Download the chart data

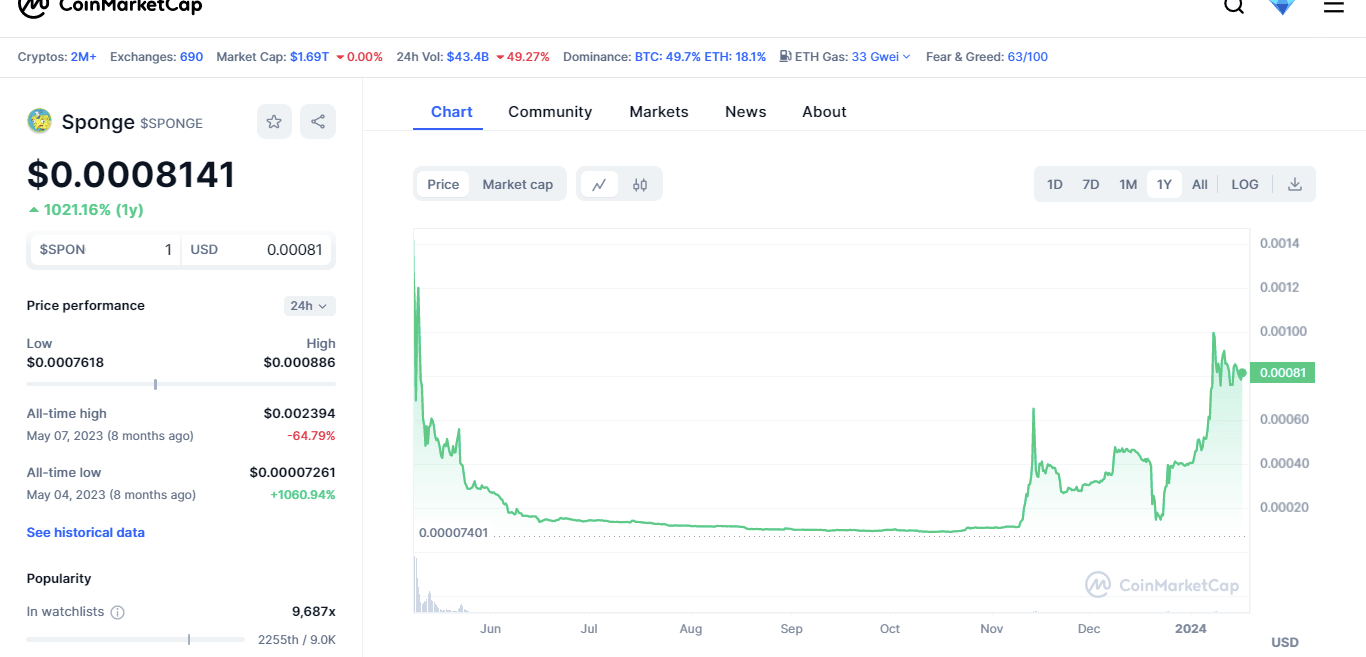(x=1295, y=184)
